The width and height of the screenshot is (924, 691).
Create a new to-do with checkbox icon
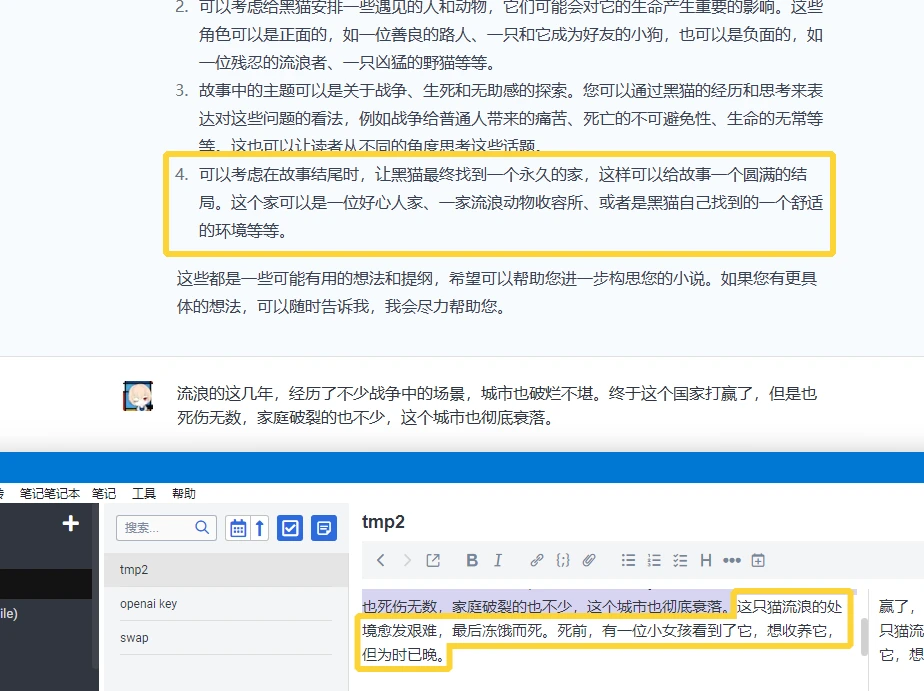[x=290, y=528]
